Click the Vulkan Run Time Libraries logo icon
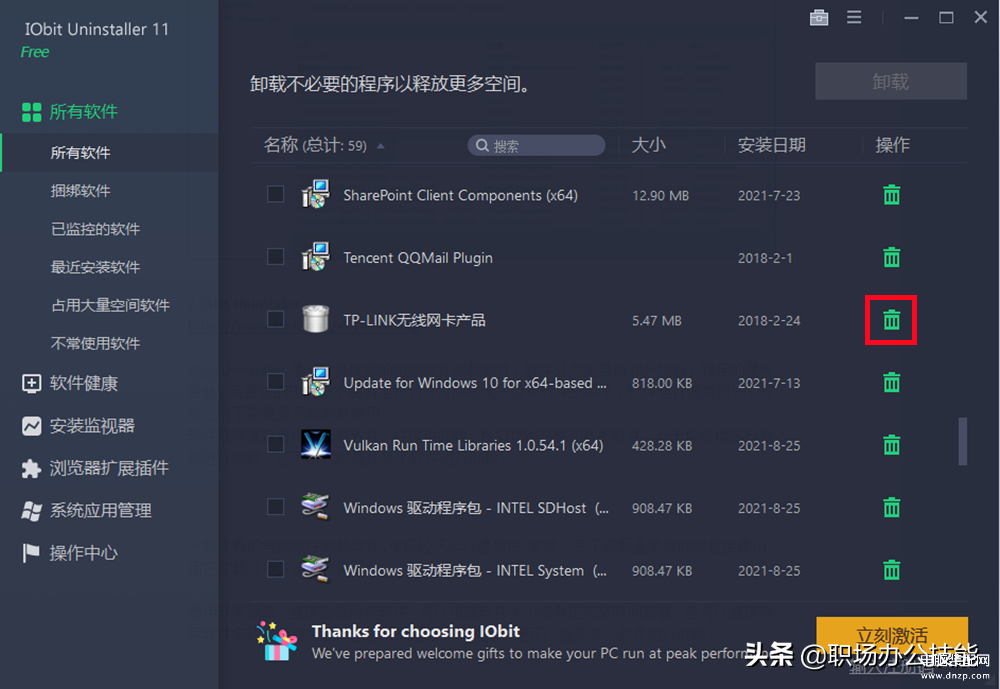The height and width of the screenshot is (689, 1000). pyautogui.click(x=316, y=445)
